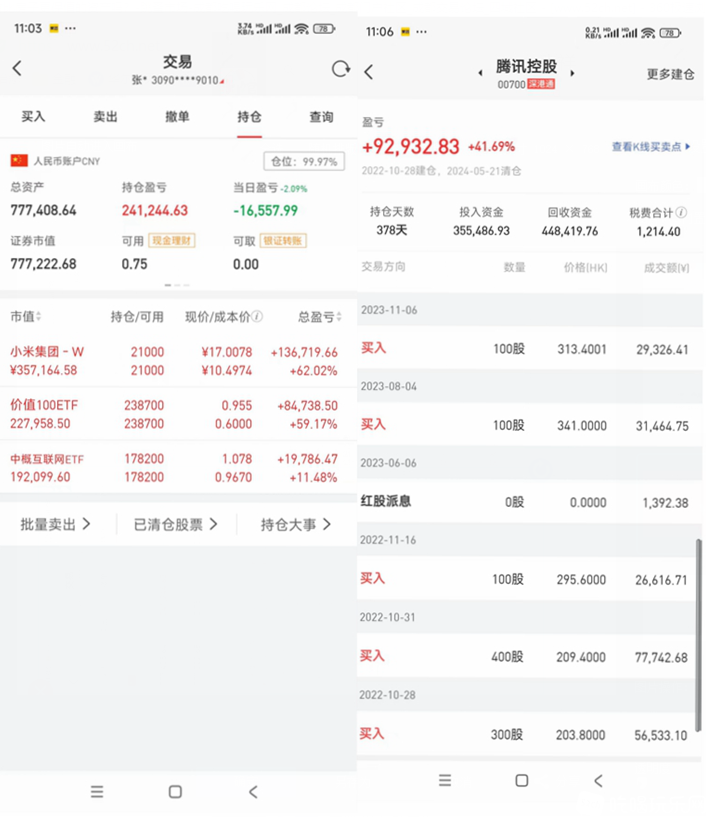Tap right phone Wi-Fi status icon
The width and height of the screenshot is (706, 817).
648,33
